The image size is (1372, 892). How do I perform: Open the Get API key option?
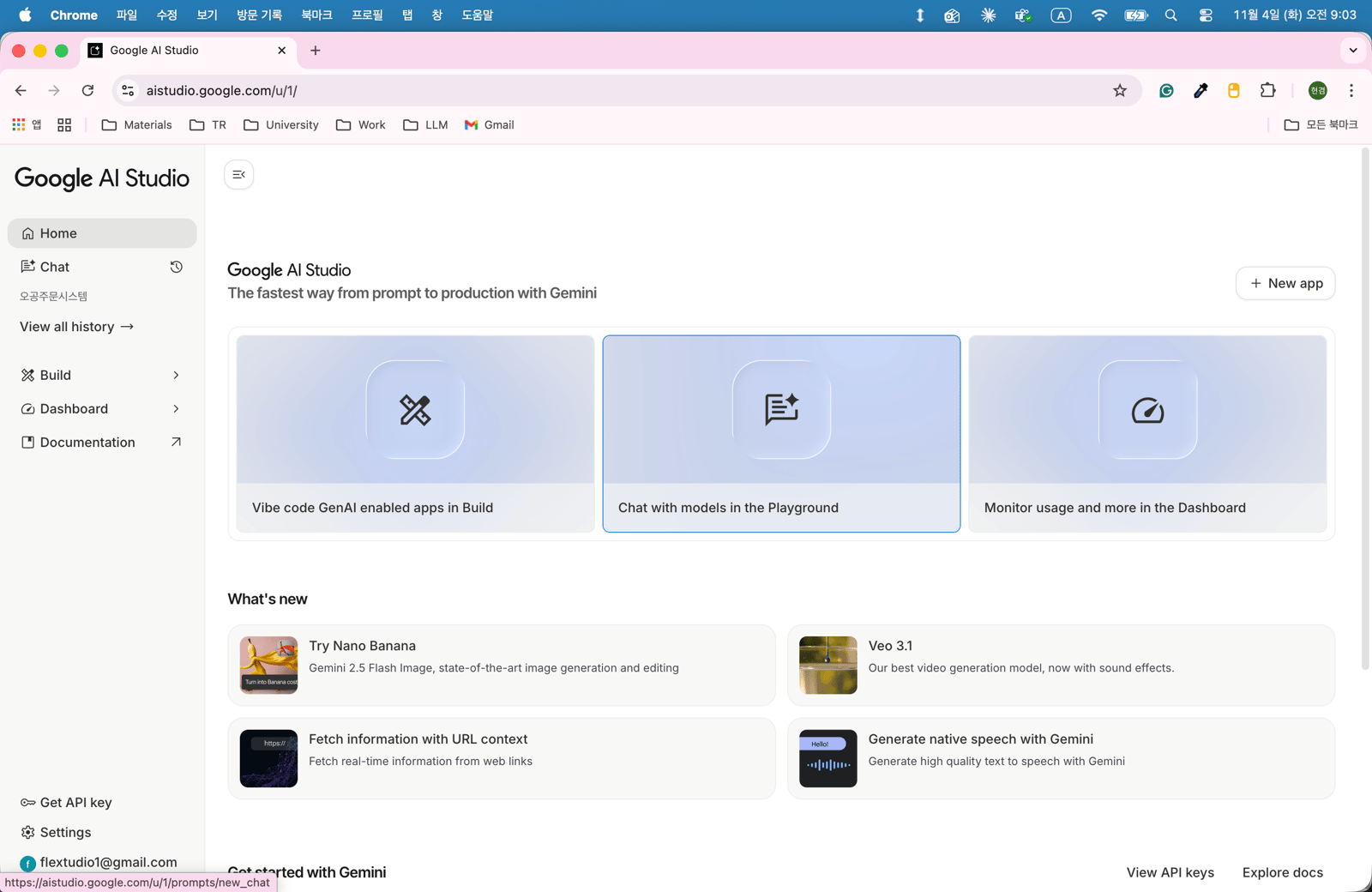(x=75, y=803)
